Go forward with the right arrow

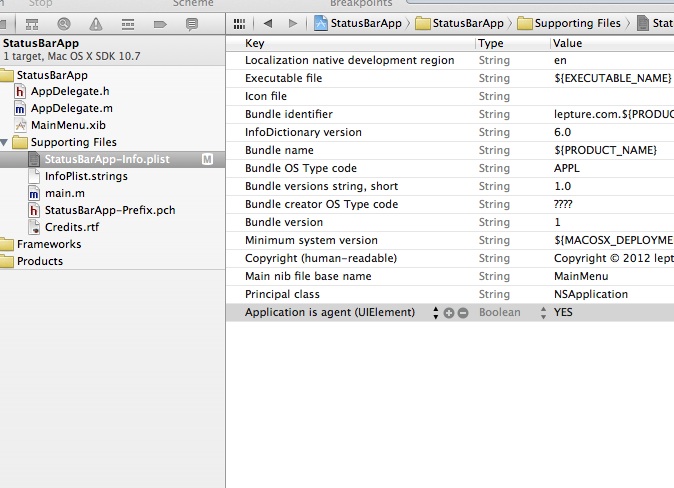point(293,23)
